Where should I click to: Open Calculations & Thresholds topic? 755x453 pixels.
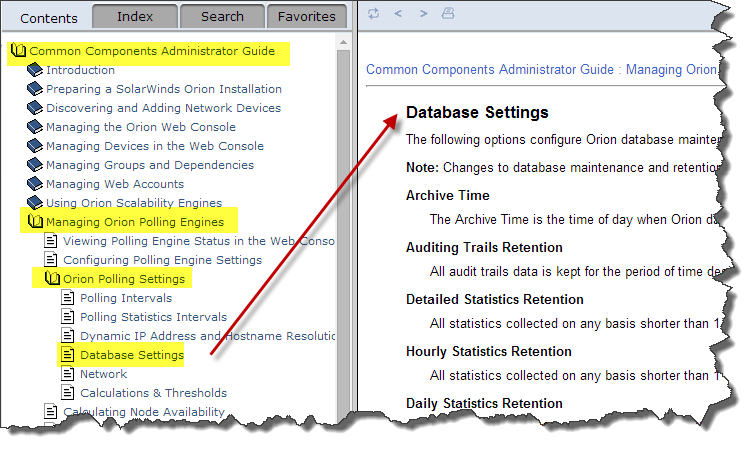pyautogui.click(x=154, y=393)
